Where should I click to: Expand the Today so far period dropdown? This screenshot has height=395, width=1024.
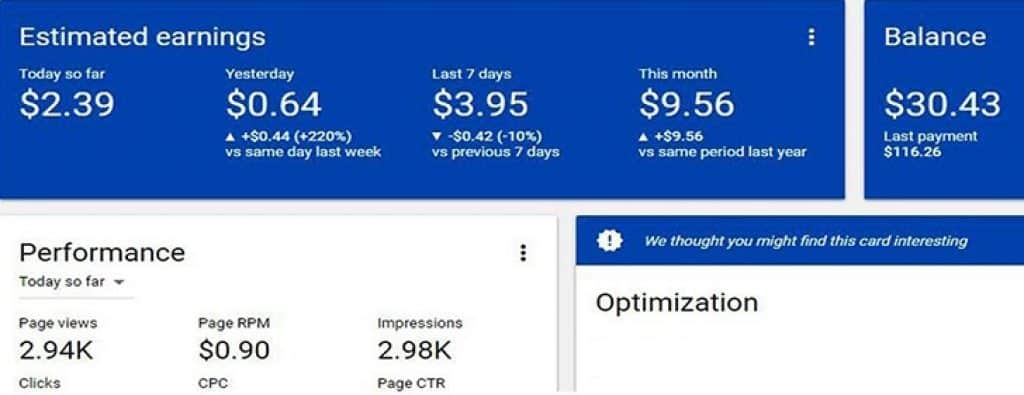pyautogui.click(x=72, y=282)
